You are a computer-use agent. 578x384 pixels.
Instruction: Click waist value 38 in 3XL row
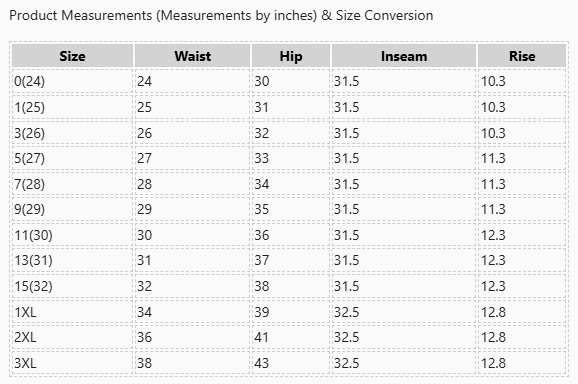click(x=192, y=363)
